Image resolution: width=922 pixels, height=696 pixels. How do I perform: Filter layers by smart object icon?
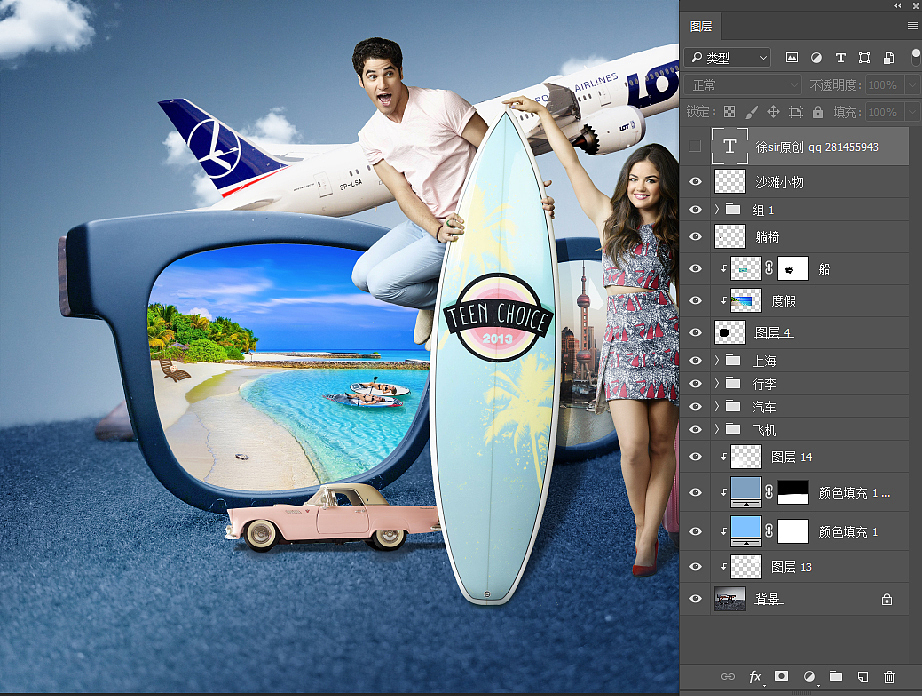[888, 58]
